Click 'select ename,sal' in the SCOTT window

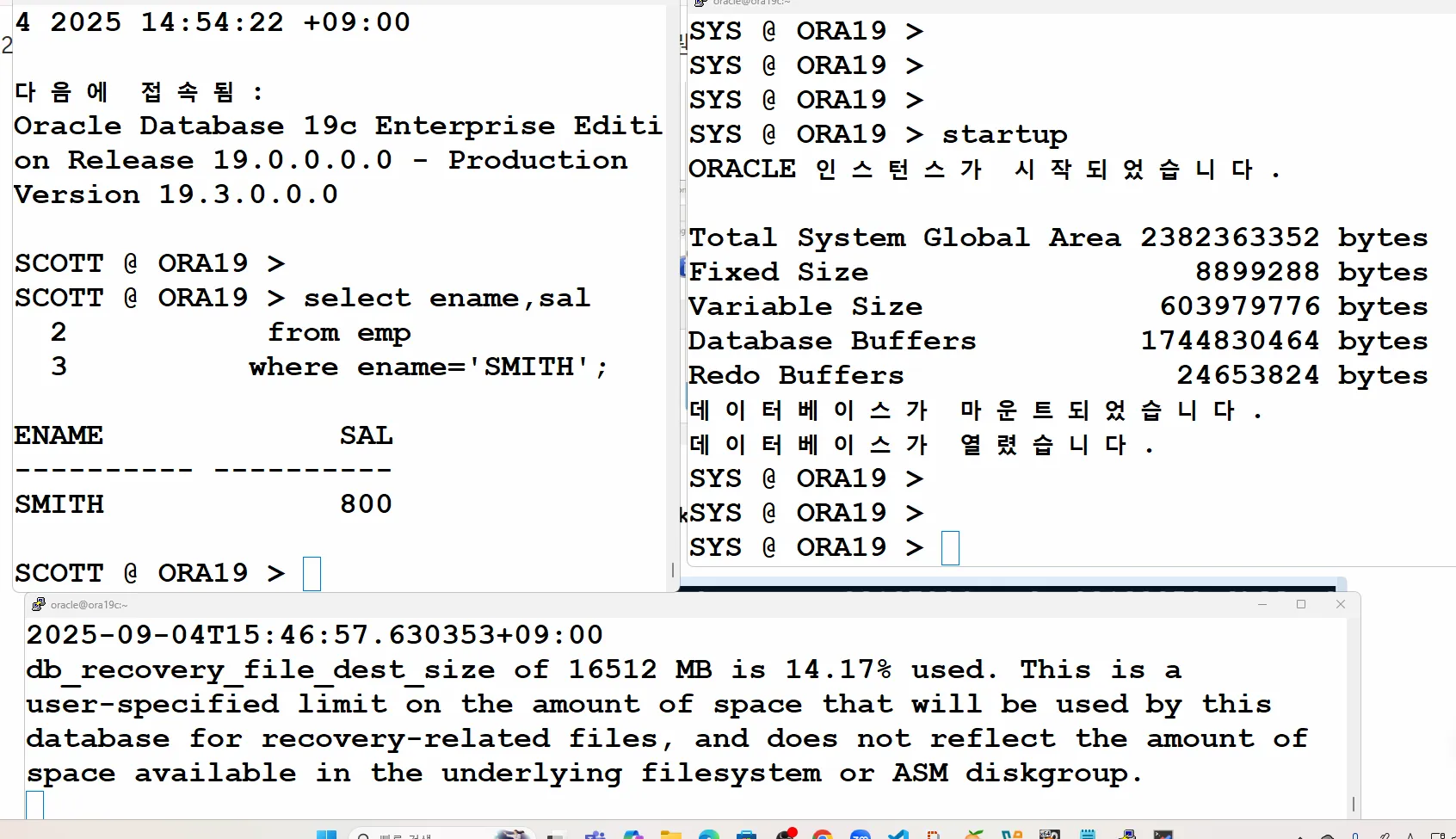coord(447,298)
